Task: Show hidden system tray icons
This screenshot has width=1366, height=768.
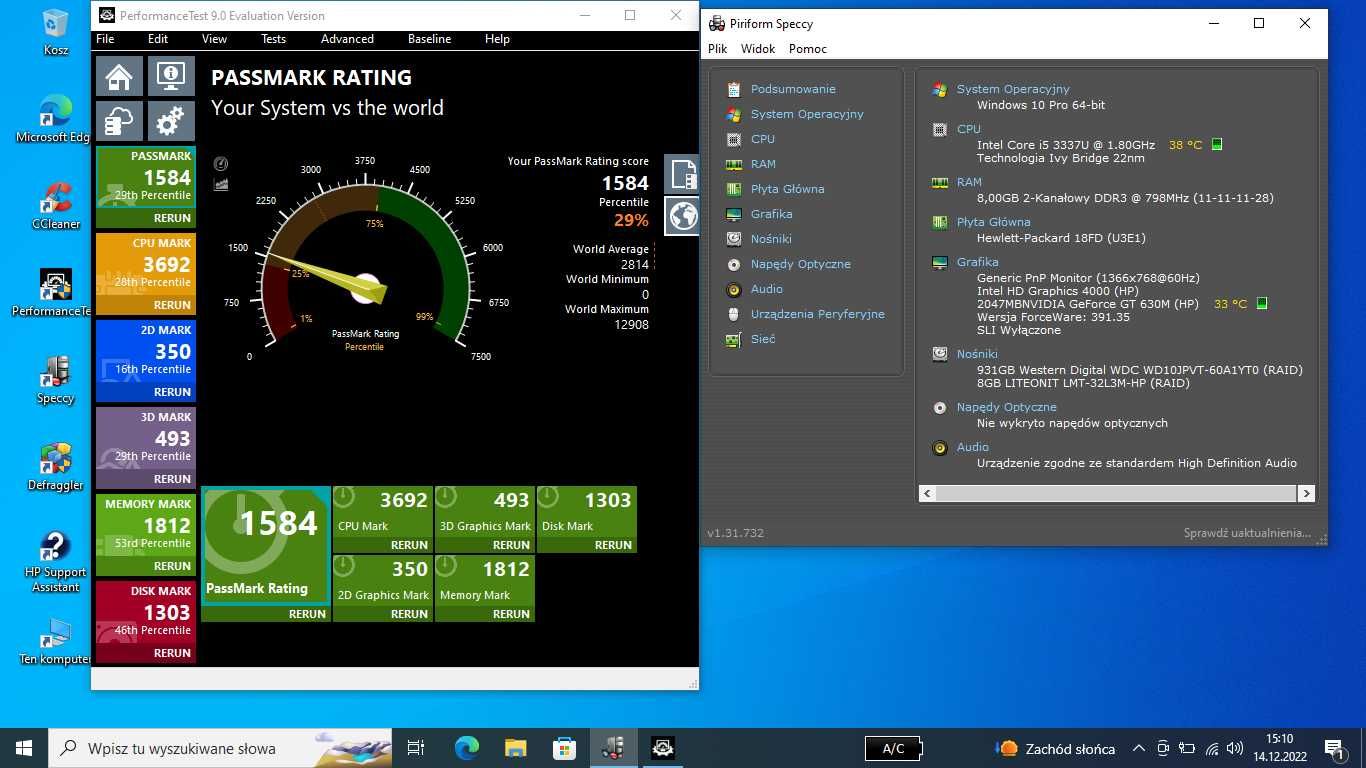Action: tap(1138, 748)
